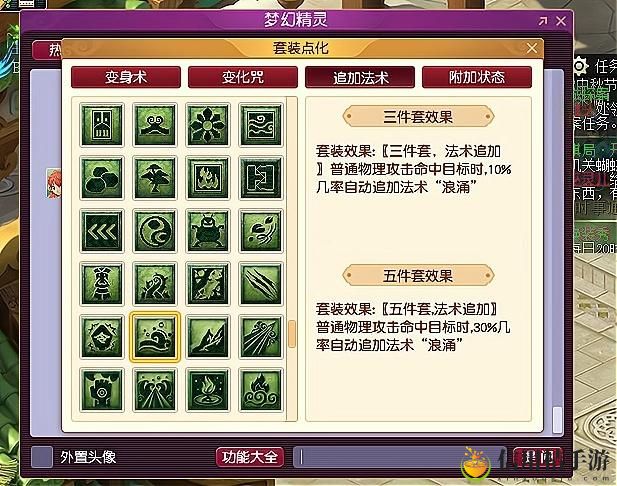Pop out the 梦幻精灵 window arrow

543,21
